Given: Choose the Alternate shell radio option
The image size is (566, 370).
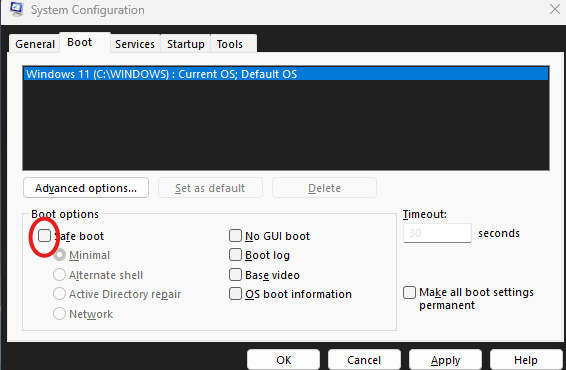Looking at the screenshot, I should [x=60, y=275].
